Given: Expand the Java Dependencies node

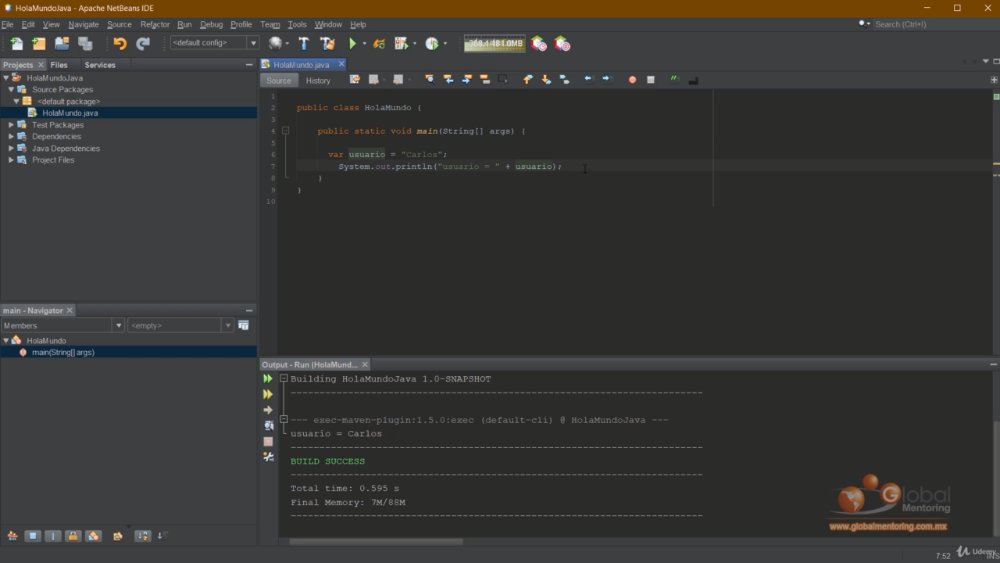Looking at the screenshot, I should pos(11,149).
